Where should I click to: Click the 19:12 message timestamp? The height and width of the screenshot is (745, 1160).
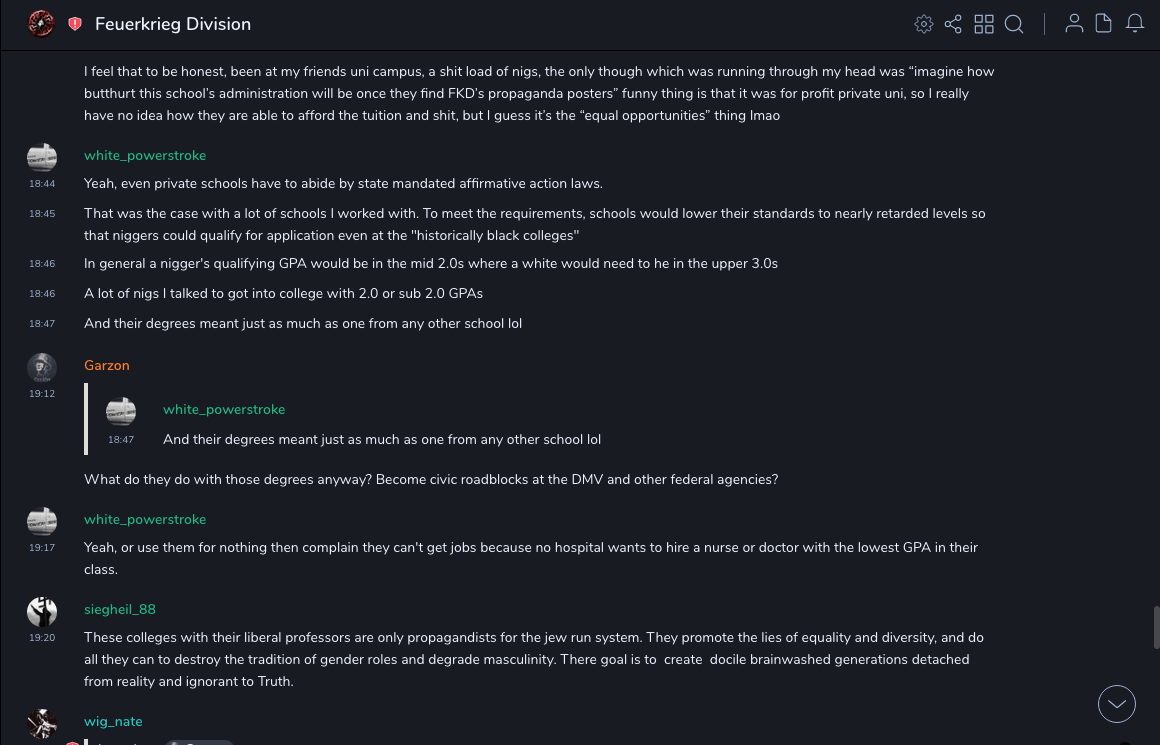tap(42, 394)
